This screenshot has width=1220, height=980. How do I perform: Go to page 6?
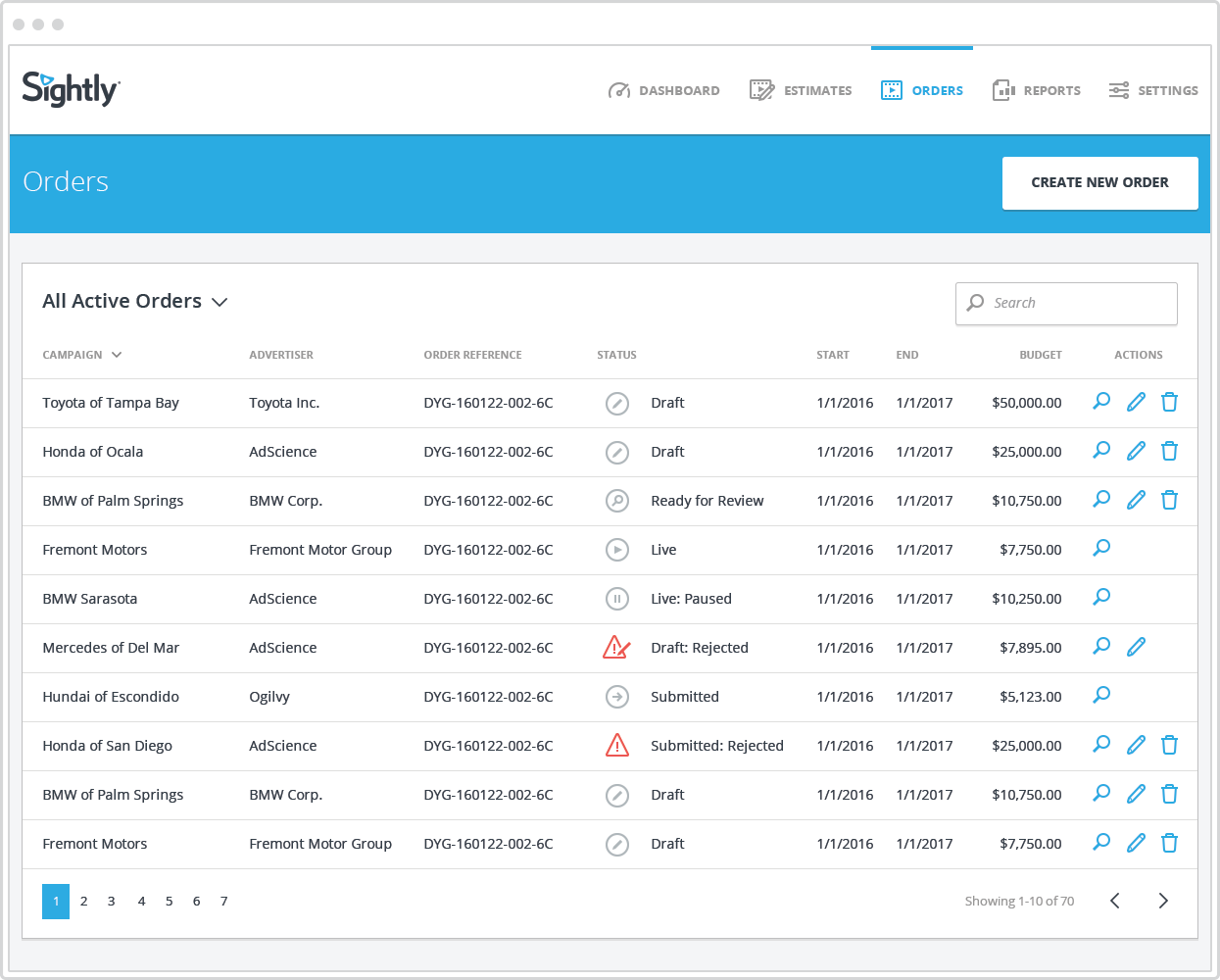pos(196,901)
